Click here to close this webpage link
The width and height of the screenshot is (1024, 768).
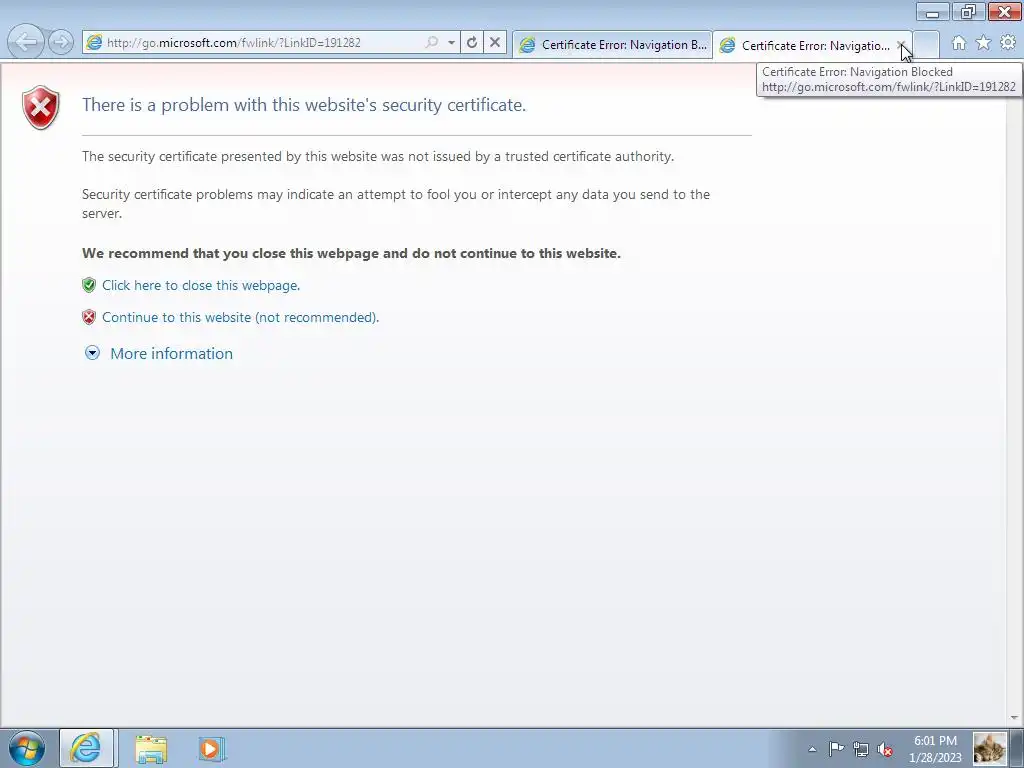pos(201,285)
